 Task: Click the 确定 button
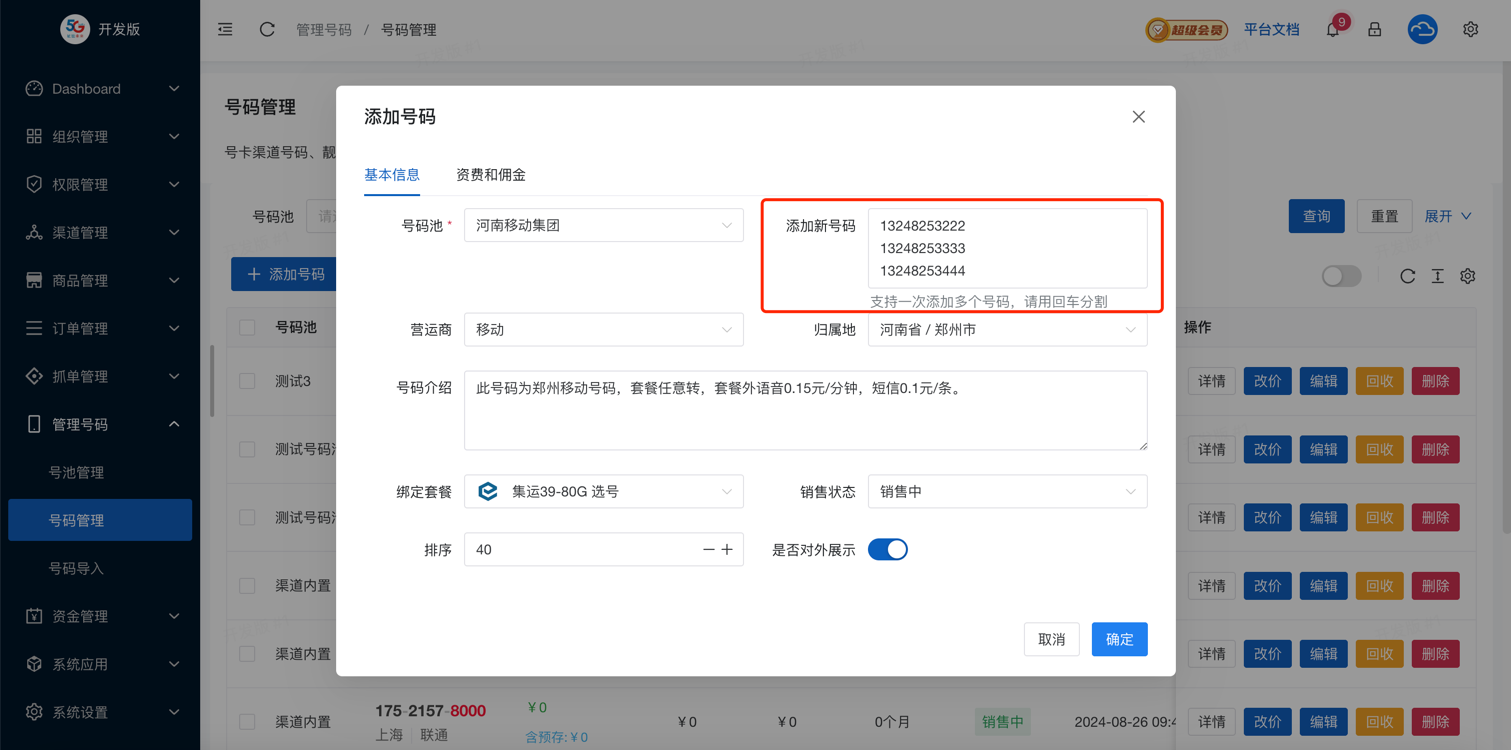coord(1119,640)
